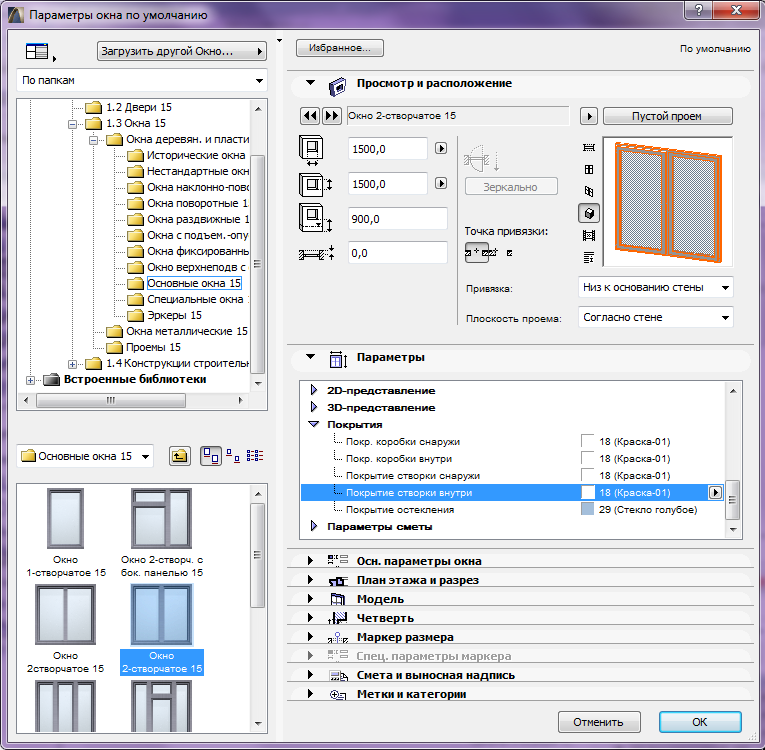Viewport: 765px width, 750px height.
Task: Click window width dimension icon
Action: (315, 150)
